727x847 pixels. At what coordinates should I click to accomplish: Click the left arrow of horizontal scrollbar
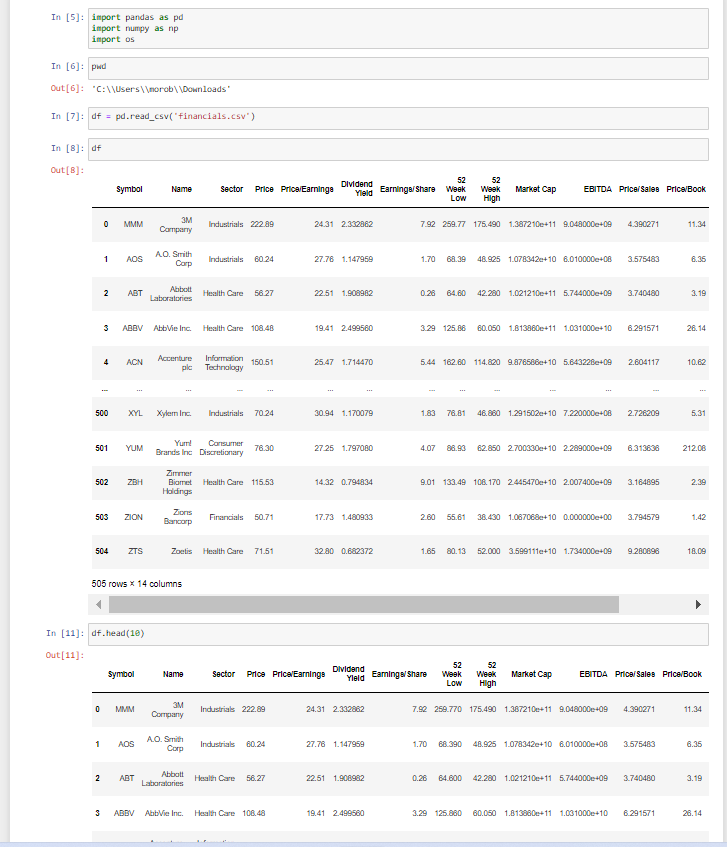(98, 604)
